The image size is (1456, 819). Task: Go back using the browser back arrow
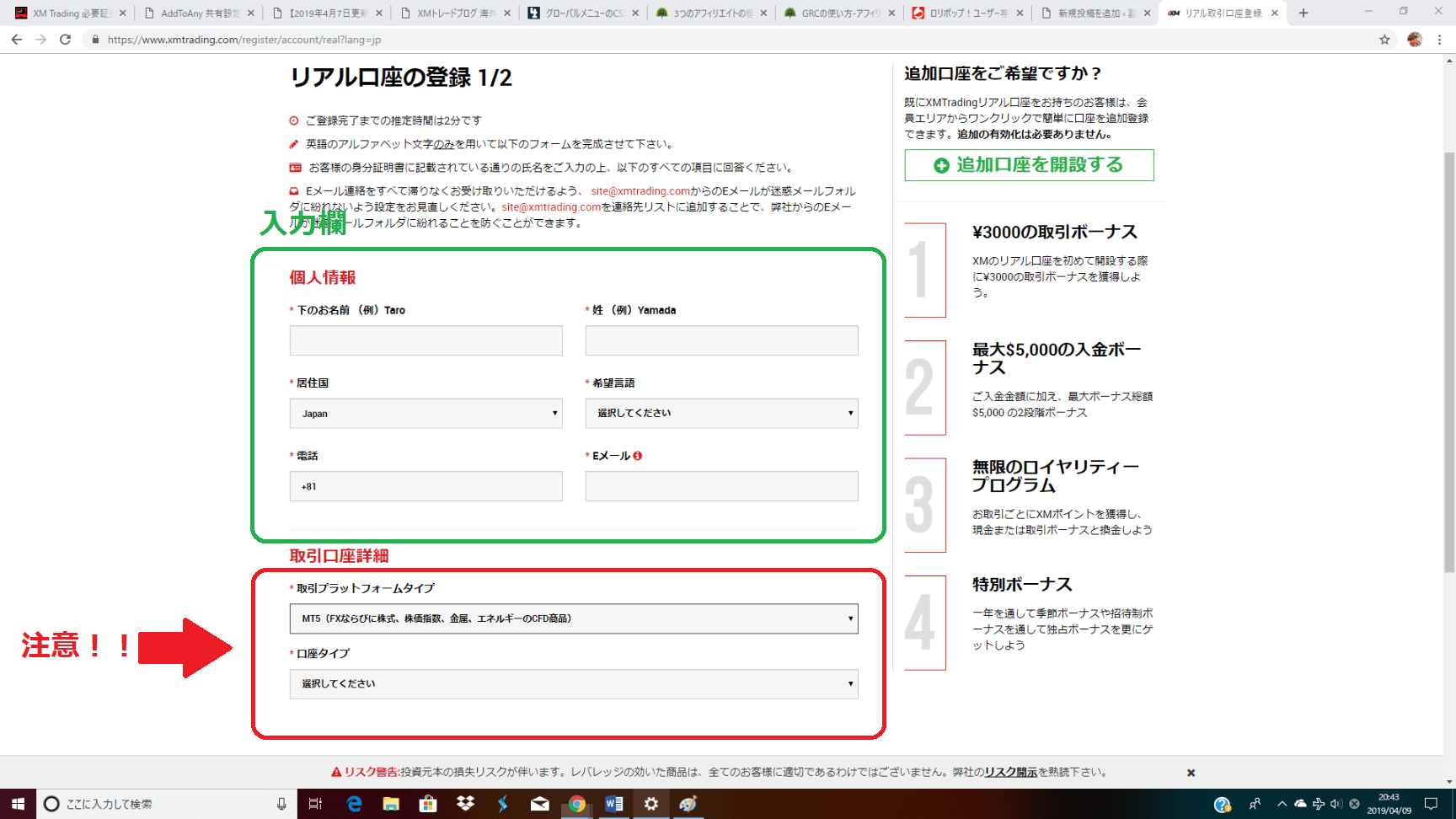click(16, 40)
